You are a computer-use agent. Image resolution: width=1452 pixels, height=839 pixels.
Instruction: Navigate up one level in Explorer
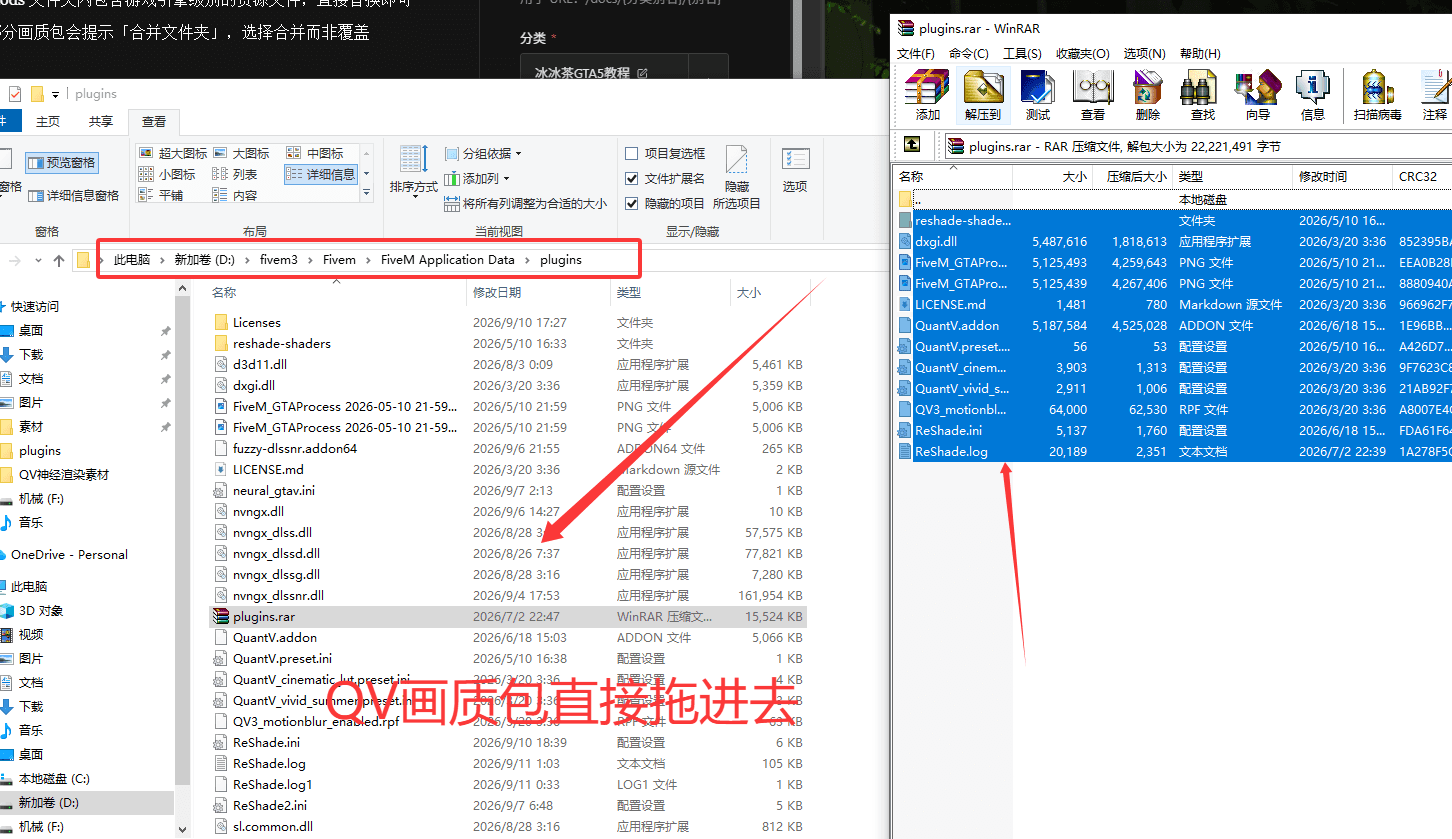59,260
